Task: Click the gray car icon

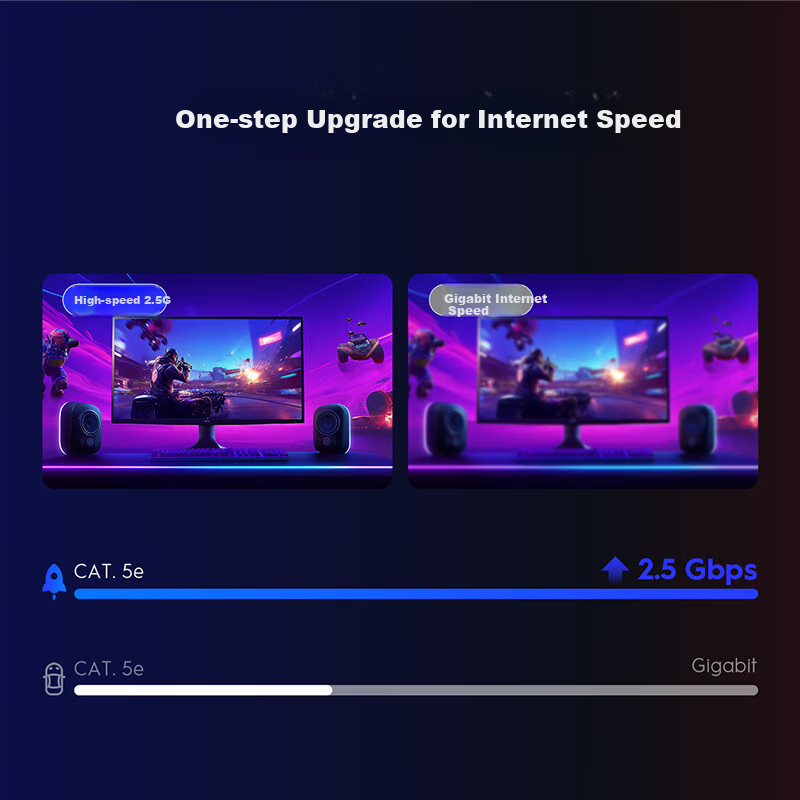Action: click(x=54, y=679)
